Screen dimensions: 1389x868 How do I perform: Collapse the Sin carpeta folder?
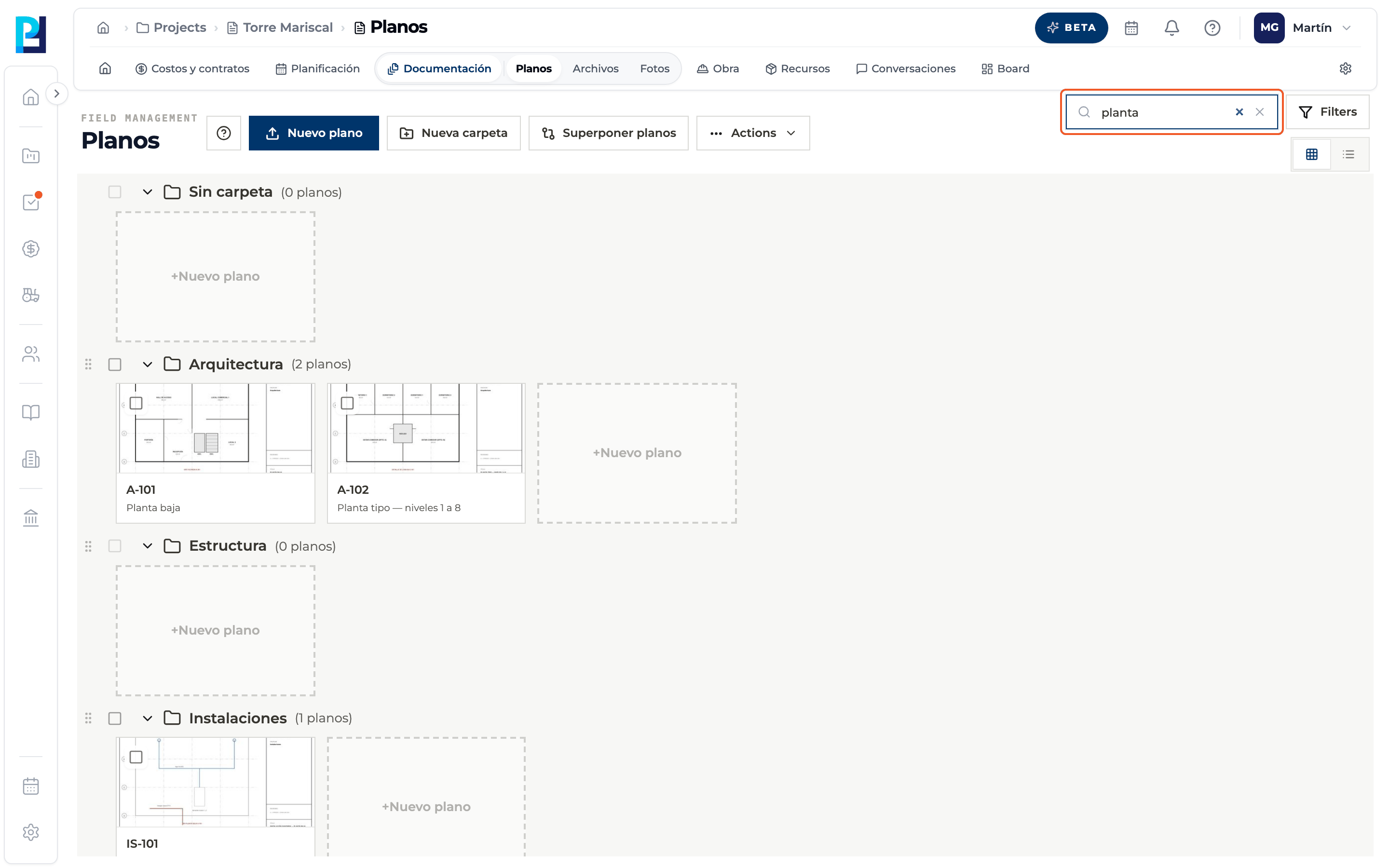click(148, 192)
